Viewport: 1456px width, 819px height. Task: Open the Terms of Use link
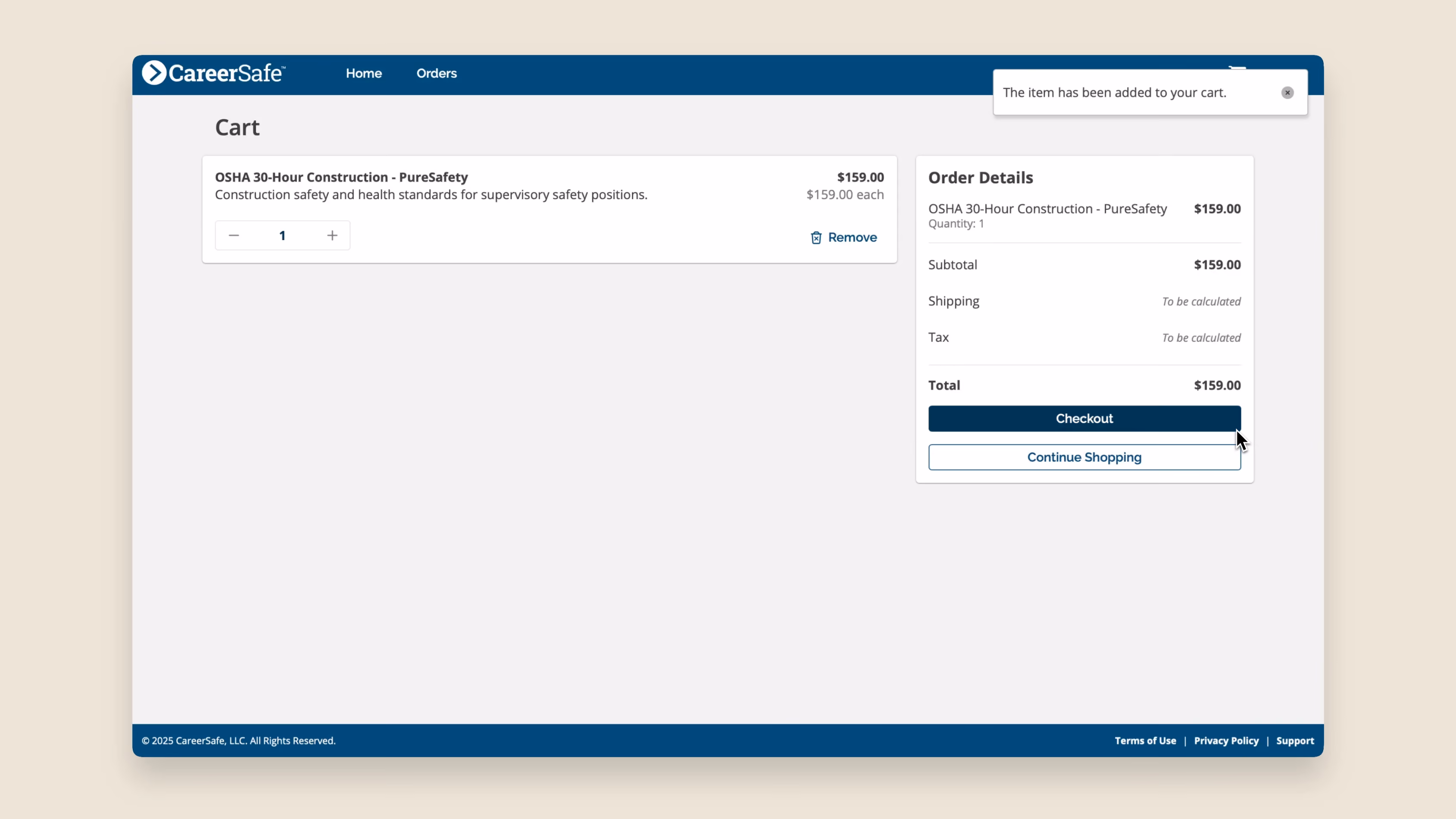(1145, 741)
